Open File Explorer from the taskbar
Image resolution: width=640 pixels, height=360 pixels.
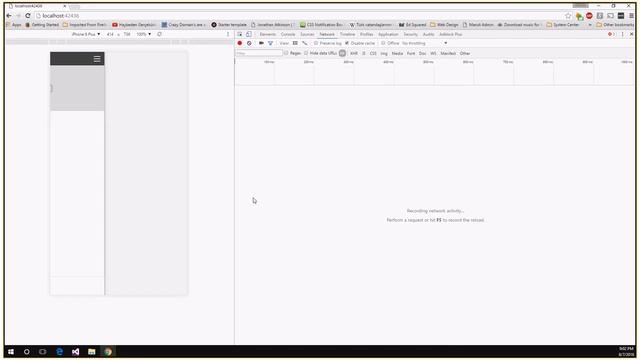pos(92,352)
